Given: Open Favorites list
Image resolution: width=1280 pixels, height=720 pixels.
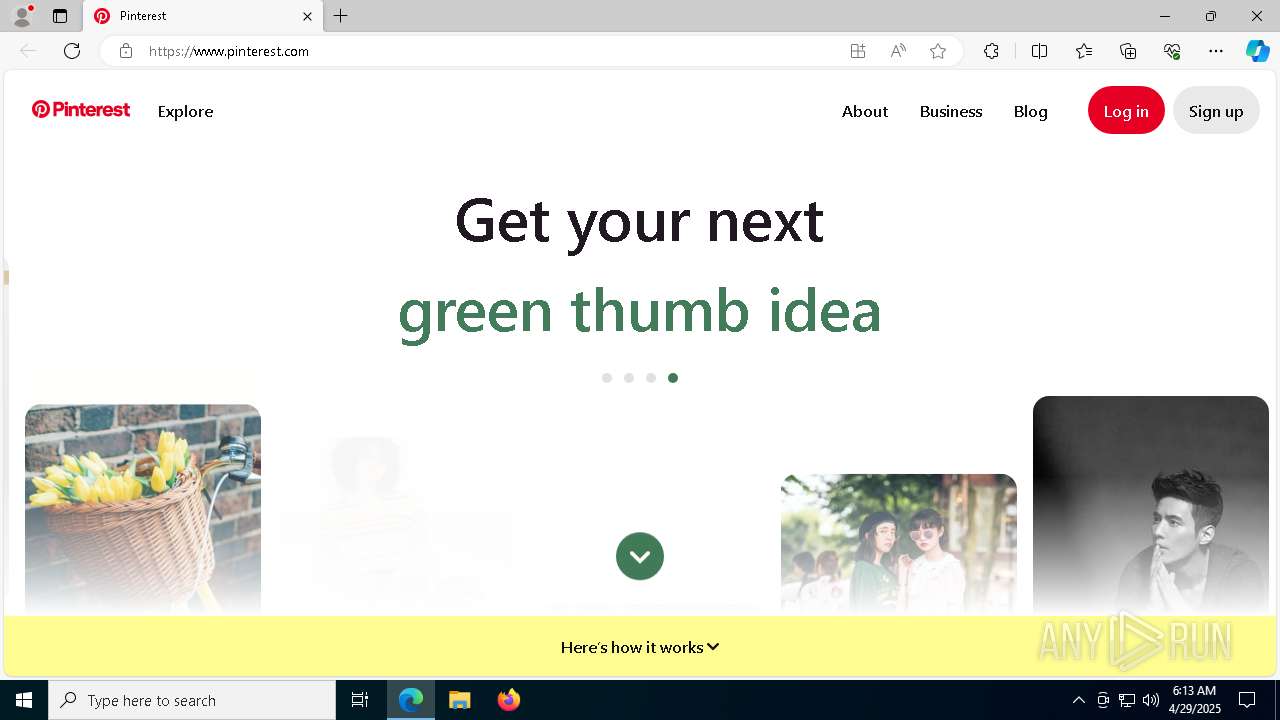Looking at the screenshot, I should (1084, 51).
